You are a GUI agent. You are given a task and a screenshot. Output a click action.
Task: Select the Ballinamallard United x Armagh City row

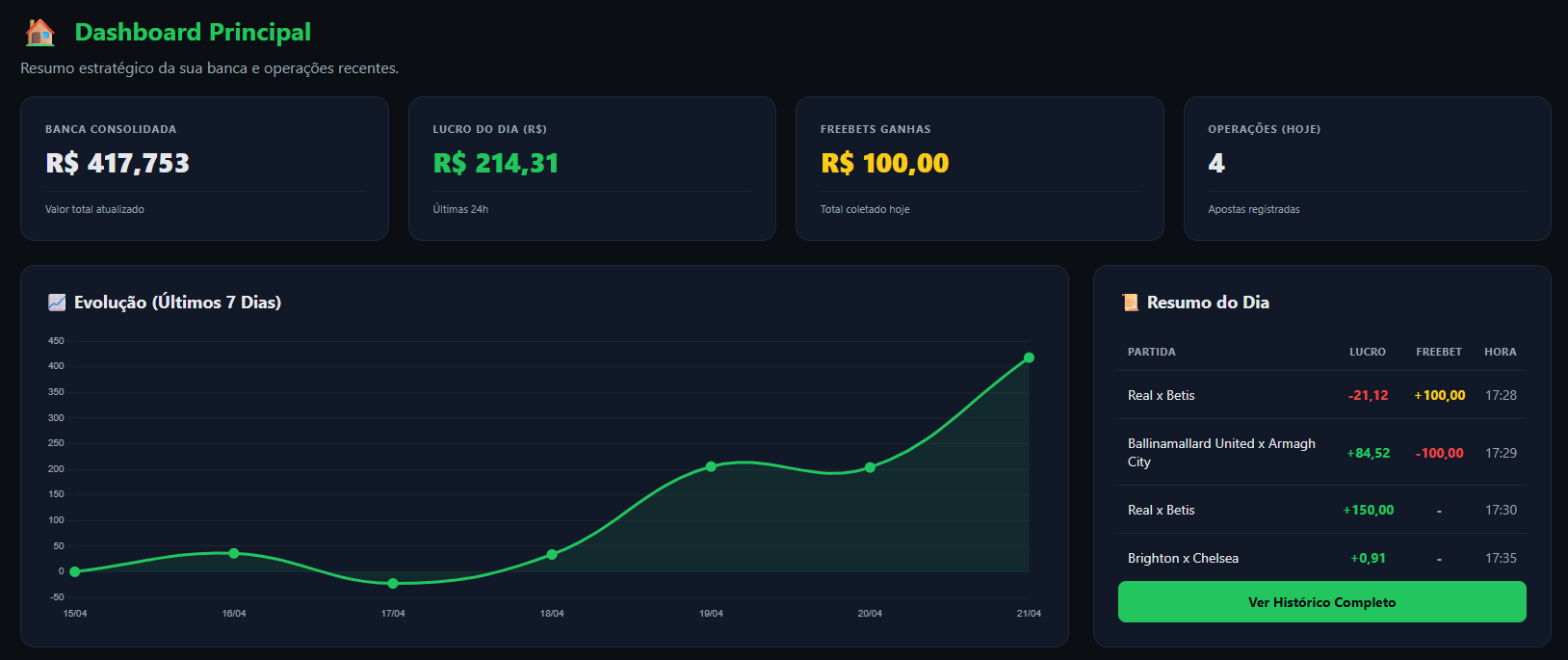click(x=1321, y=453)
